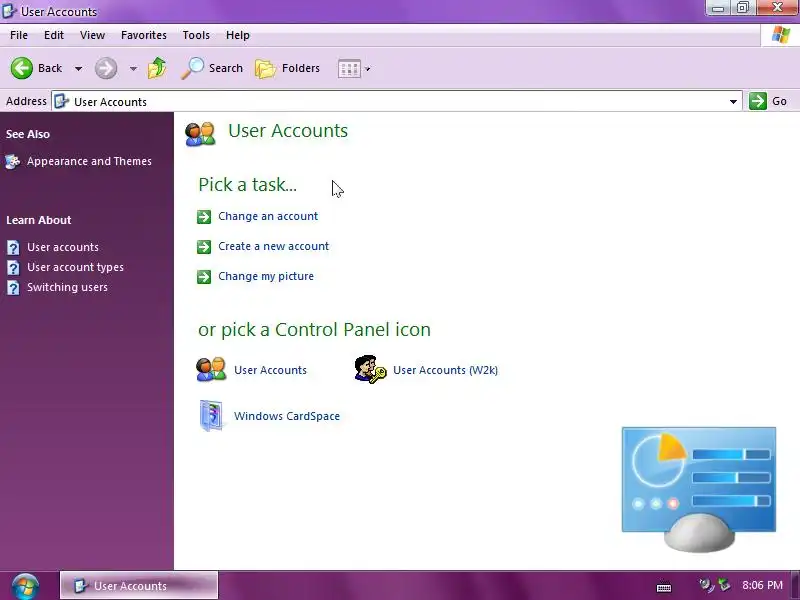Click the green Go arrow button
This screenshot has height=600, width=800.
coord(758,101)
